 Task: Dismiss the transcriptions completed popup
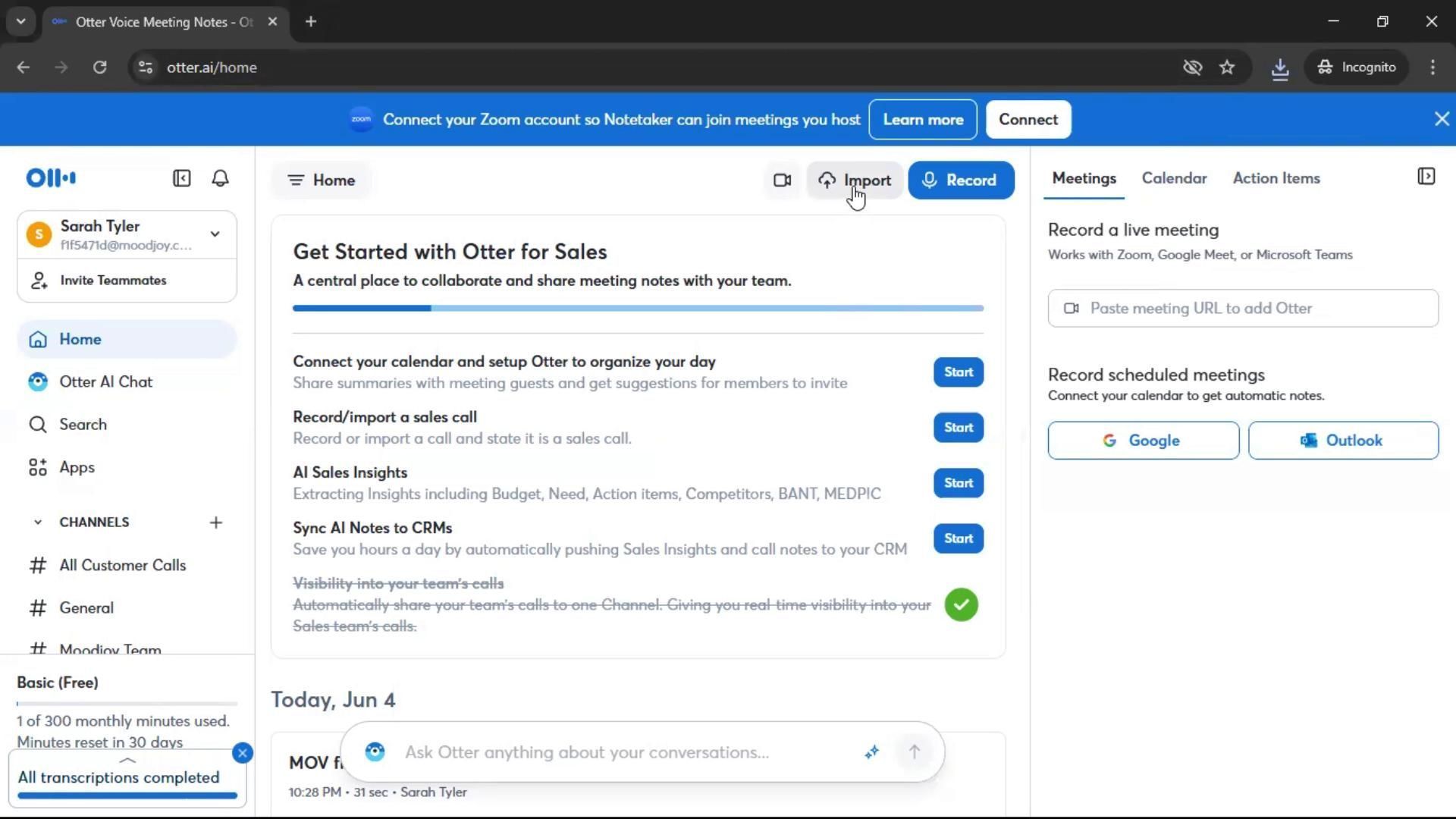(243, 753)
